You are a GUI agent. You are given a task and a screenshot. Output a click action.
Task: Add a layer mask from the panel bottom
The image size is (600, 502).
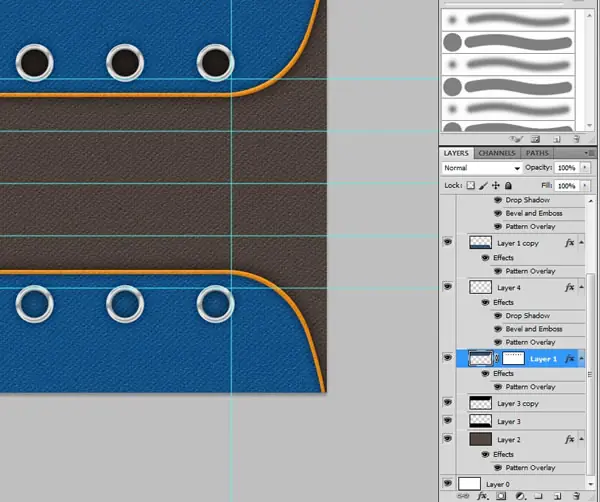pyautogui.click(x=501, y=496)
